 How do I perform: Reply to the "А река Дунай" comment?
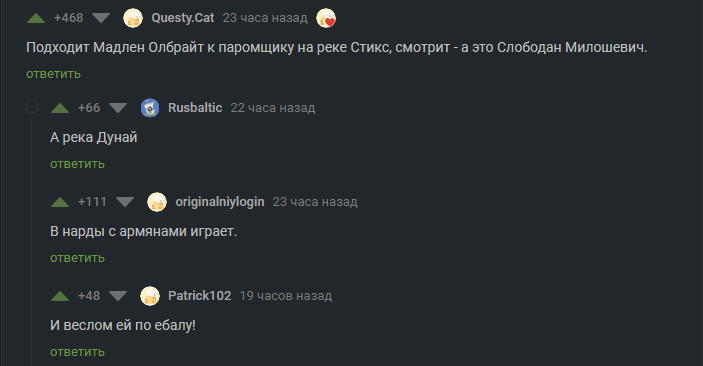point(77,164)
